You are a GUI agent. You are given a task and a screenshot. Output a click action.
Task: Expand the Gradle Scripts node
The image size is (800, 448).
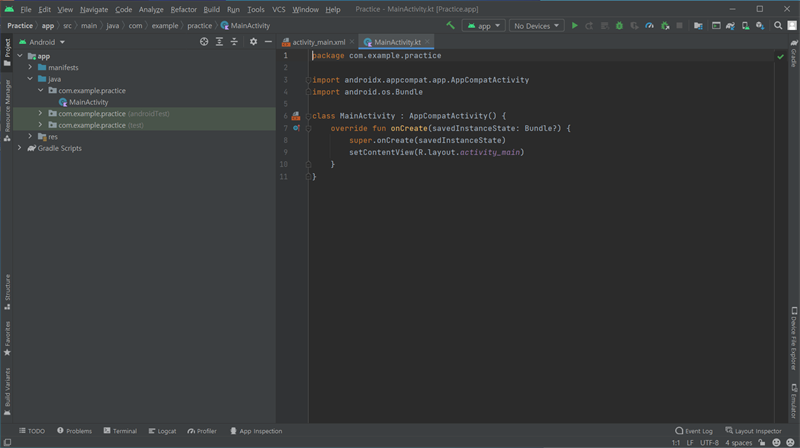pos(20,148)
